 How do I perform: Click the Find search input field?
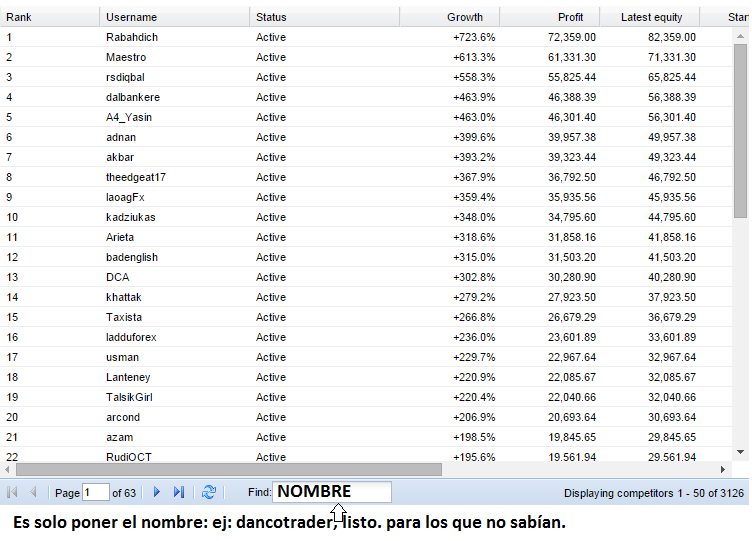333,492
